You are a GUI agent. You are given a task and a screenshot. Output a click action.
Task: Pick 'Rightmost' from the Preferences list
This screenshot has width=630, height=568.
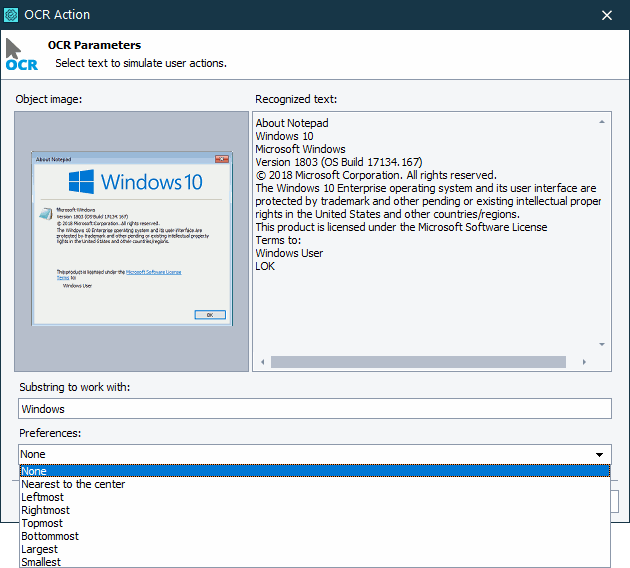pos(45,510)
